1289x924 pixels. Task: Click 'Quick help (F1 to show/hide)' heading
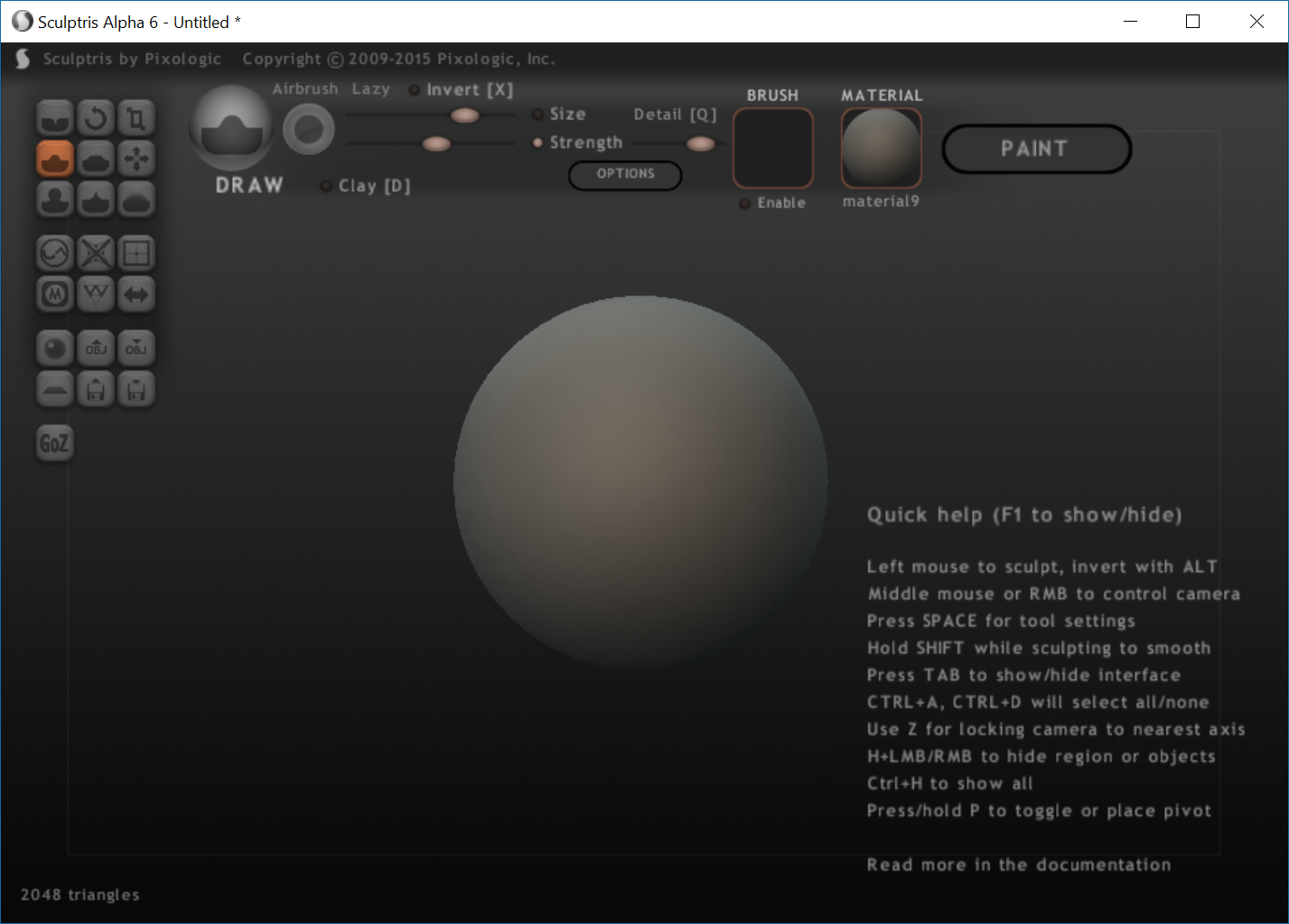point(1024,515)
